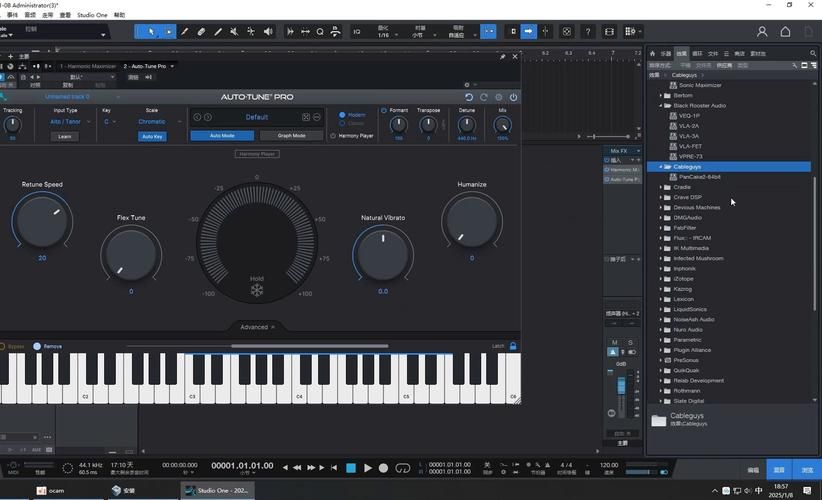Click the Flex Tune knob
This screenshot has width=822, height=500.
pos(131,254)
